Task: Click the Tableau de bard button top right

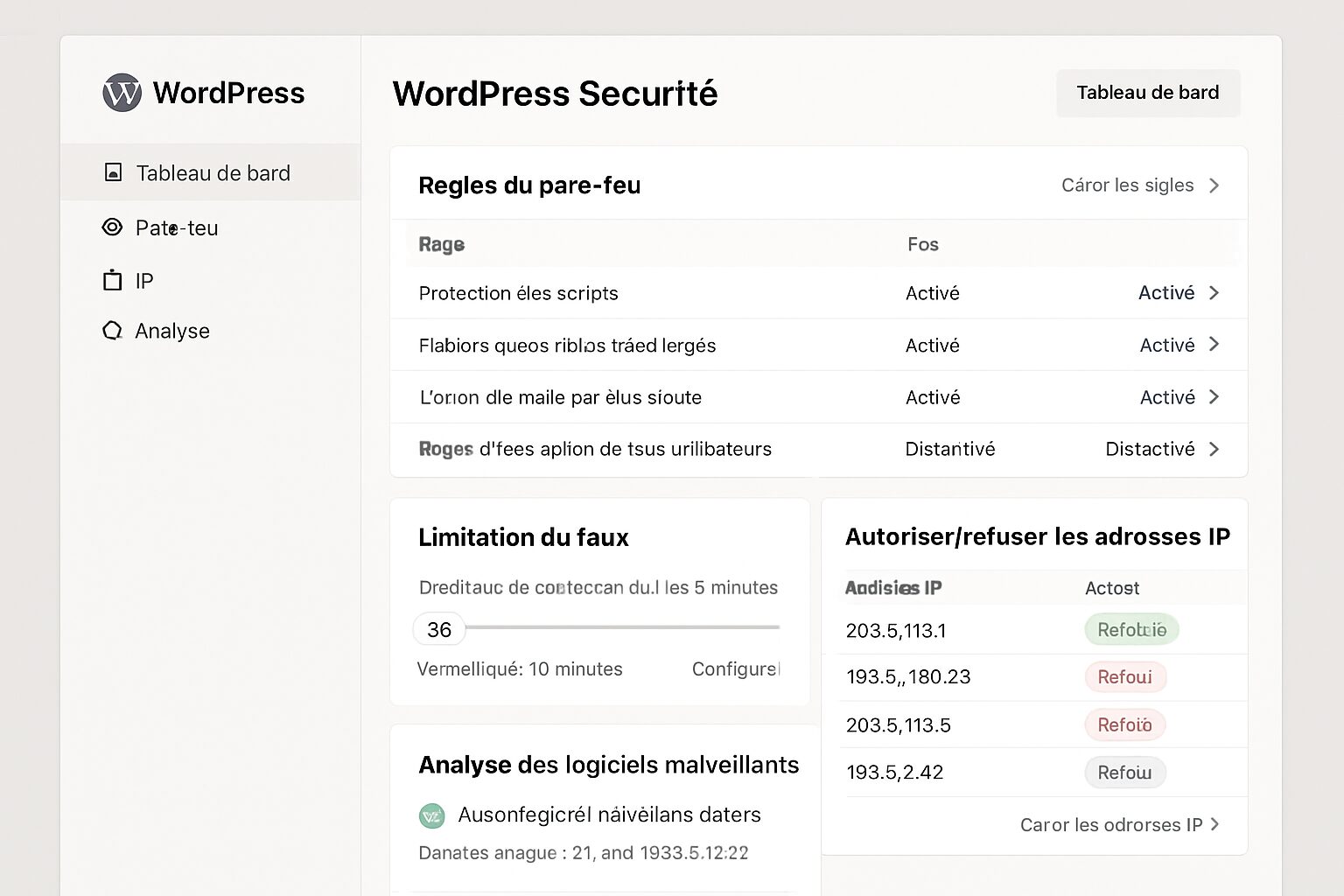Action: (x=1147, y=92)
